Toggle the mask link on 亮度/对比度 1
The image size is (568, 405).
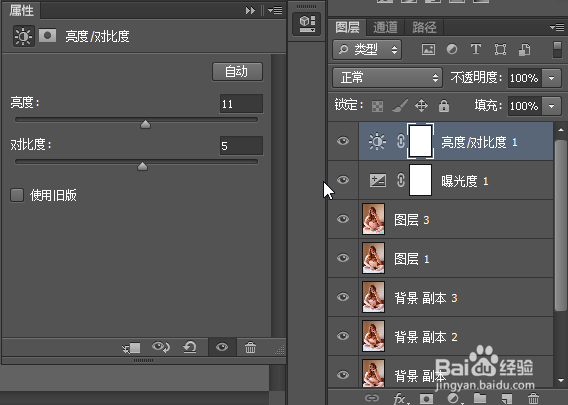400,141
